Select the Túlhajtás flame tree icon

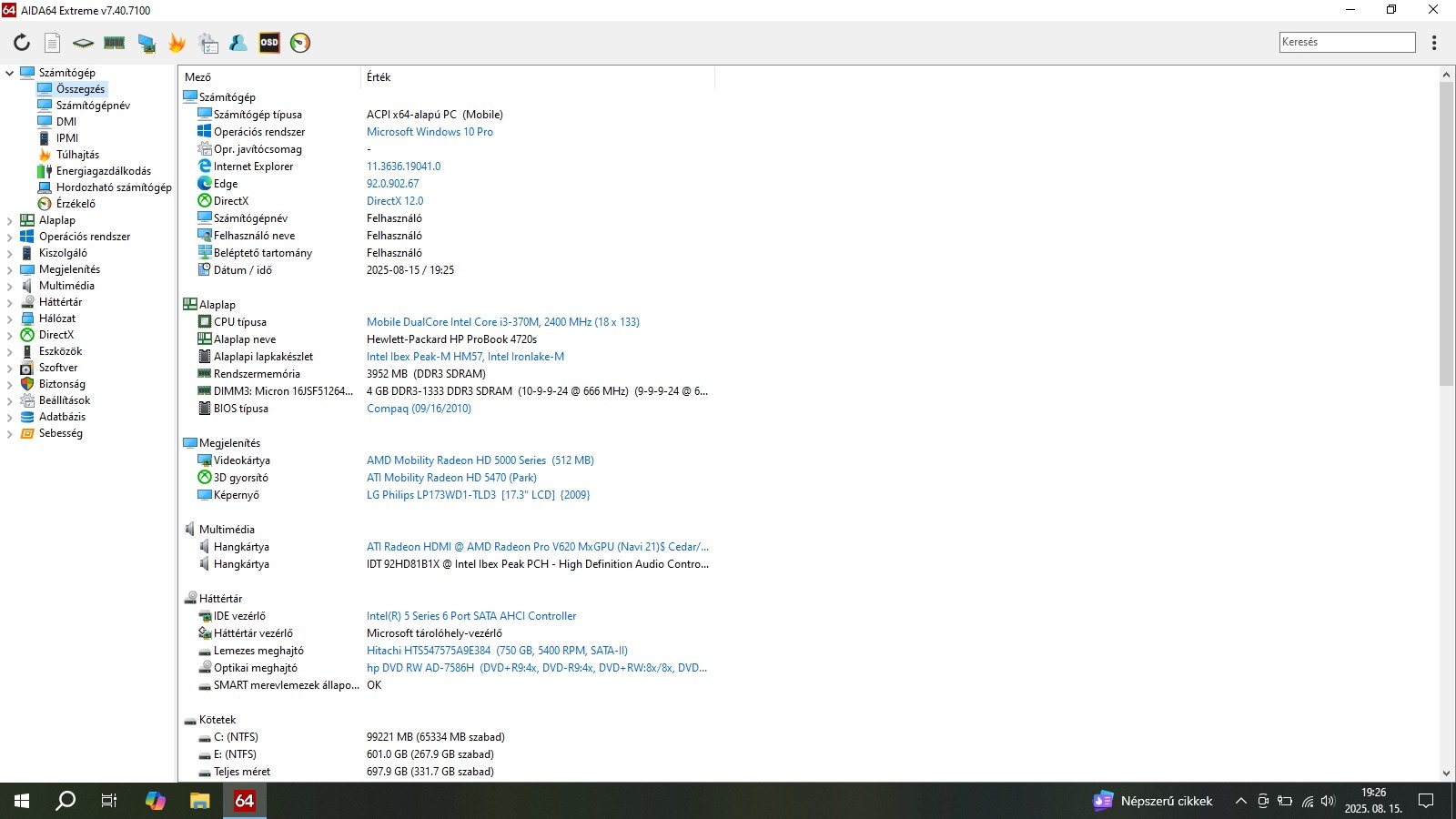point(45,155)
